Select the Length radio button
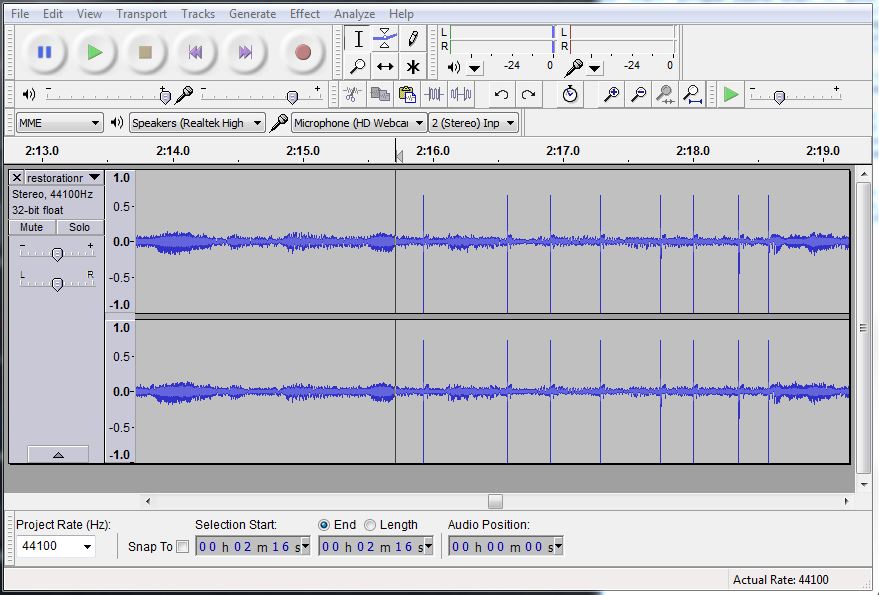Screen dimensions: 879x595 click(x=369, y=525)
